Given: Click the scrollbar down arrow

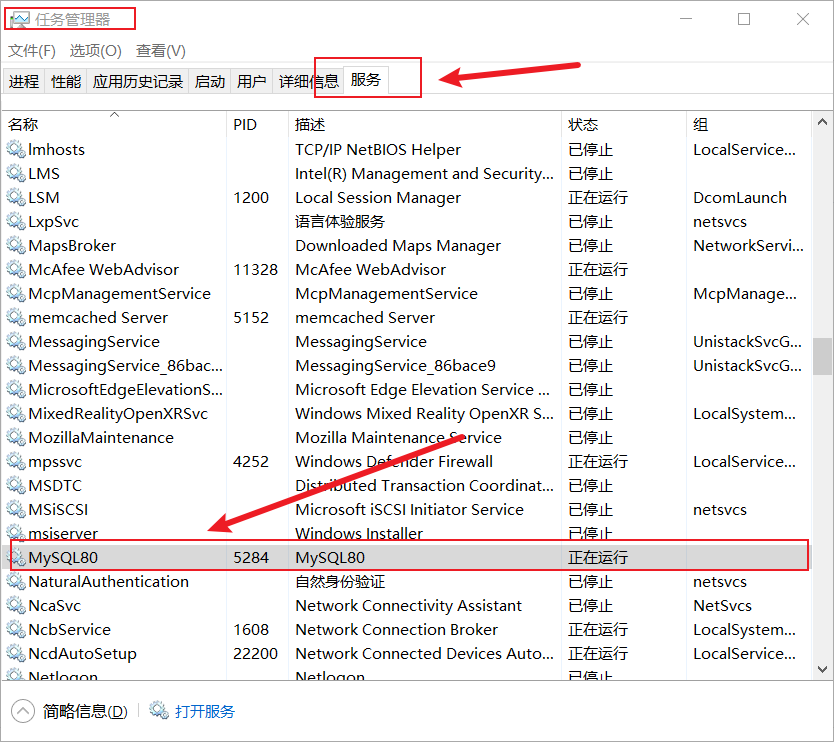Looking at the screenshot, I should pos(822,669).
